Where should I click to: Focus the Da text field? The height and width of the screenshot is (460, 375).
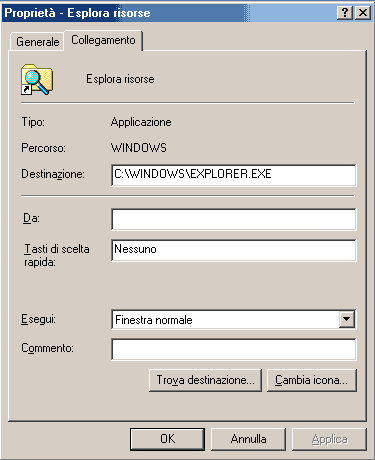(x=234, y=219)
